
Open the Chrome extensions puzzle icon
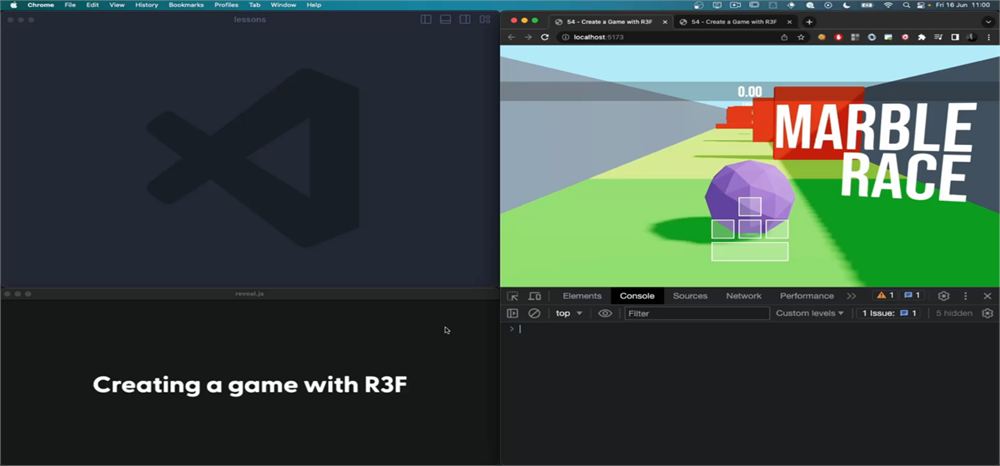[922, 37]
